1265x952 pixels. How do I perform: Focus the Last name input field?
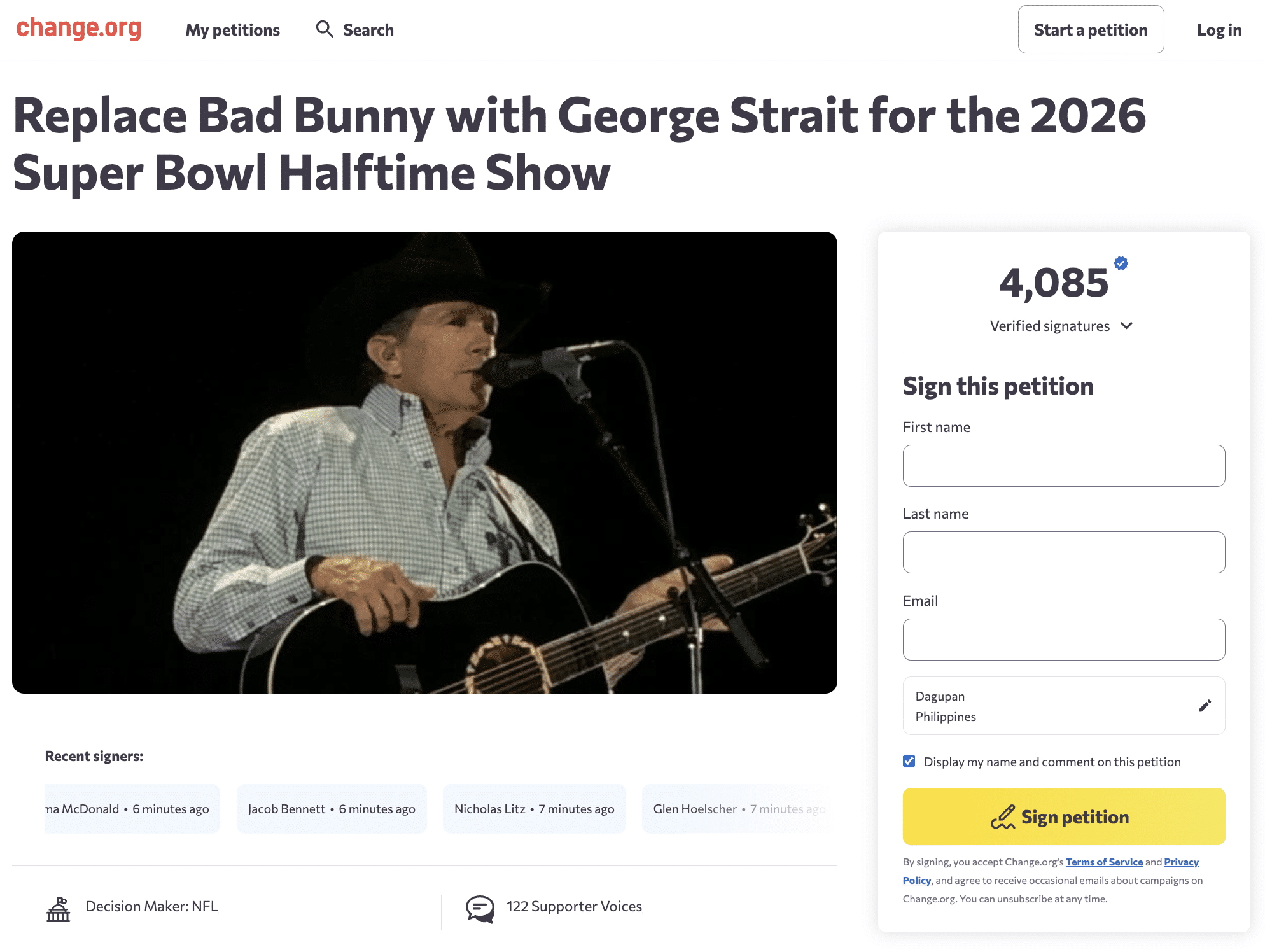(1063, 552)
